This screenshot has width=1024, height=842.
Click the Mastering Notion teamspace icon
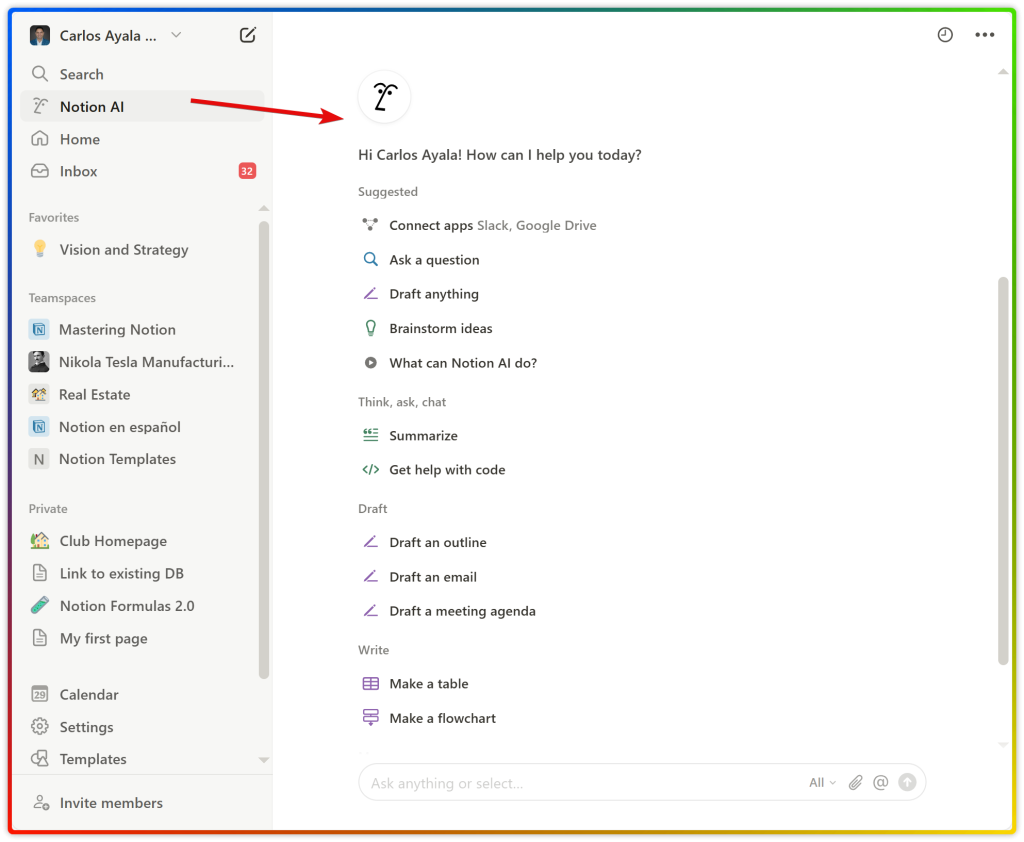tap(39, 329)
